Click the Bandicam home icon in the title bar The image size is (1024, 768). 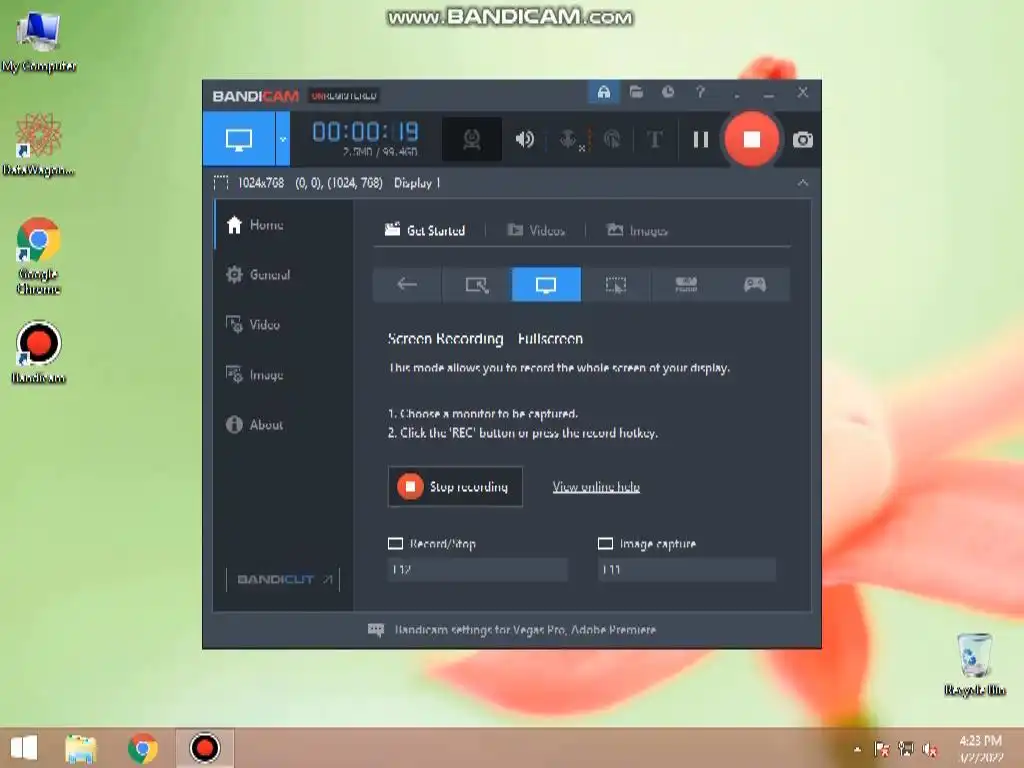(603, 92)
